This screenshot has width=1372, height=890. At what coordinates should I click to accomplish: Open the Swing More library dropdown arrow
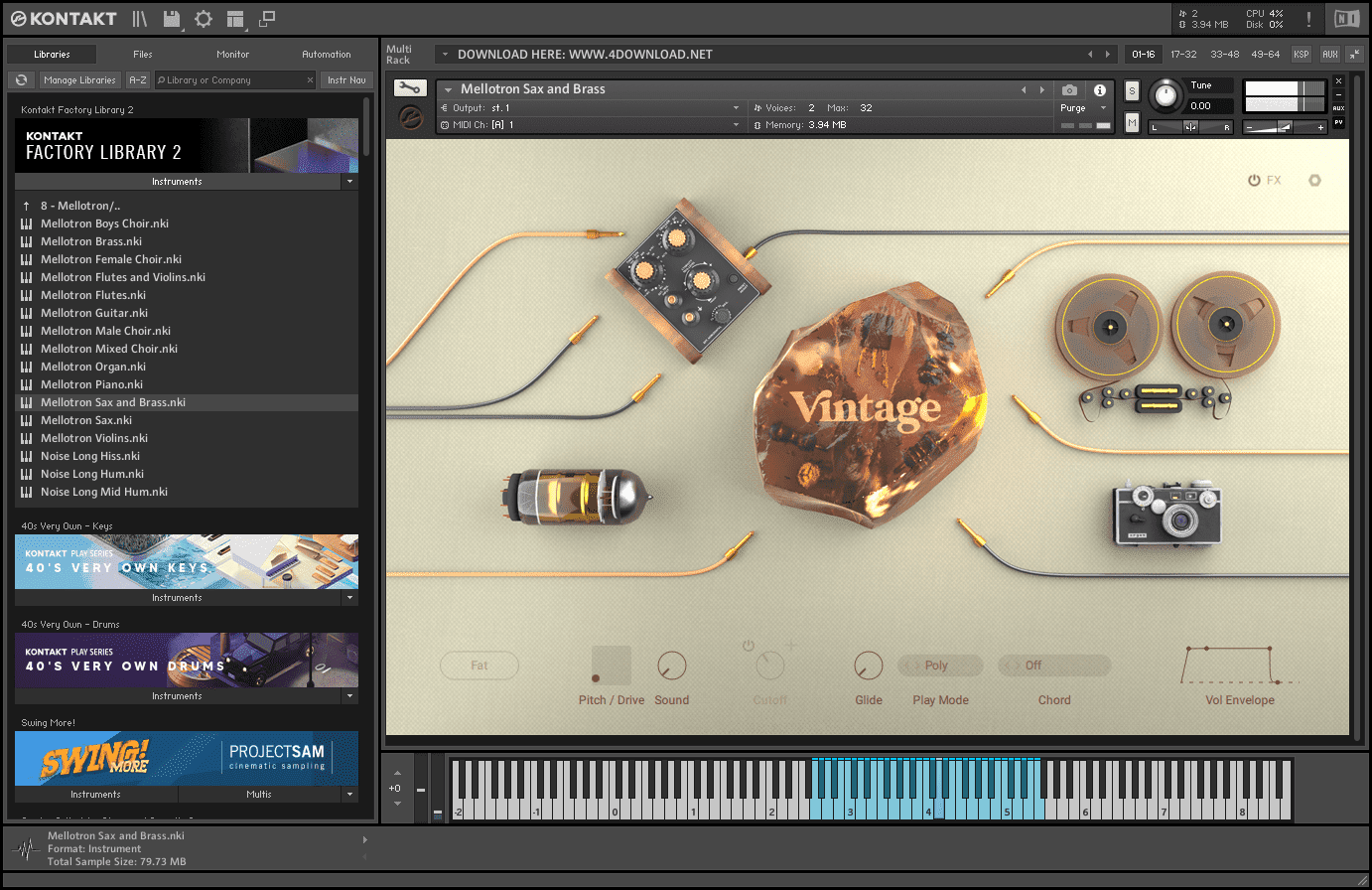click(x=349, y=795)
